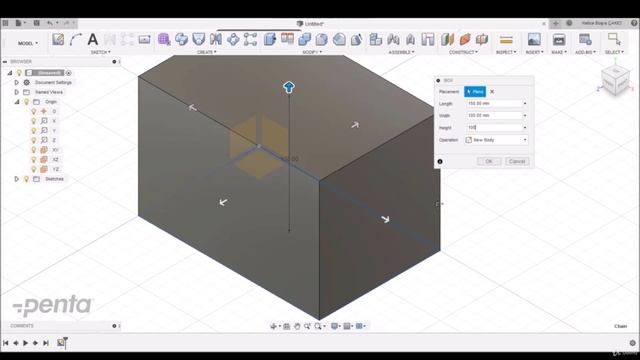Select the sketch Text tool icon
Screen dimensions: 640x360
point(93,39)
